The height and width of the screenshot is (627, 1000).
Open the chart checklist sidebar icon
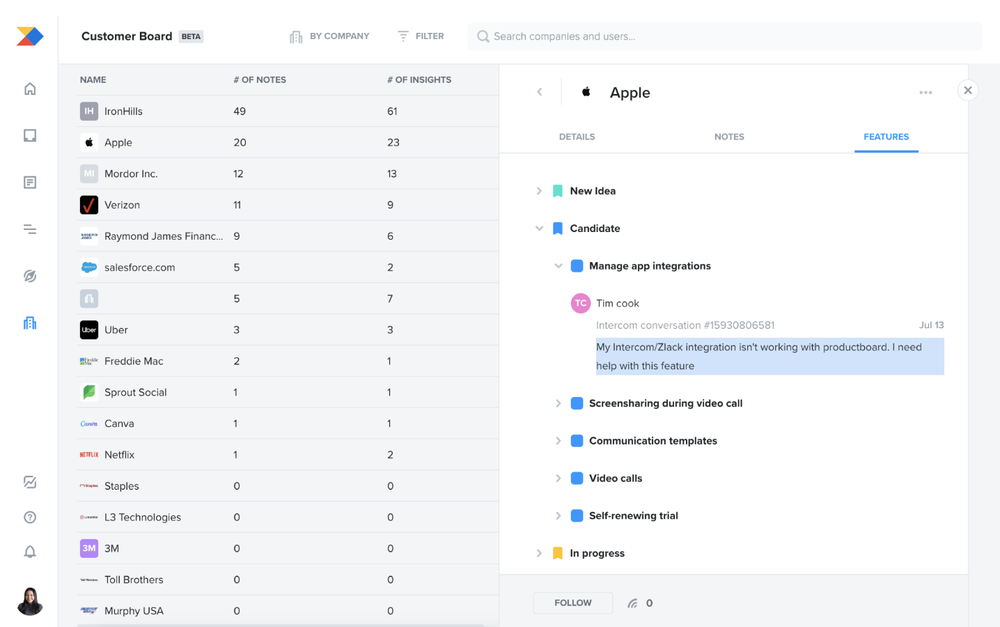point(30,482)
